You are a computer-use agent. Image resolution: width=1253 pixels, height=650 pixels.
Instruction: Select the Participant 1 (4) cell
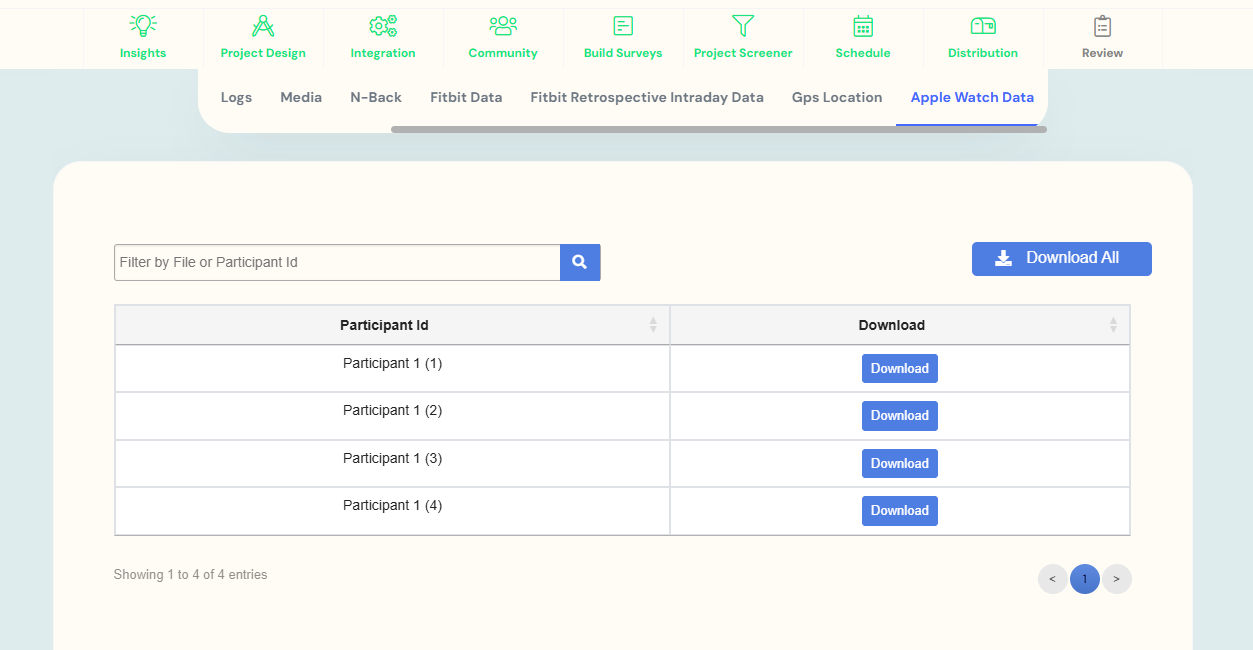392,510
